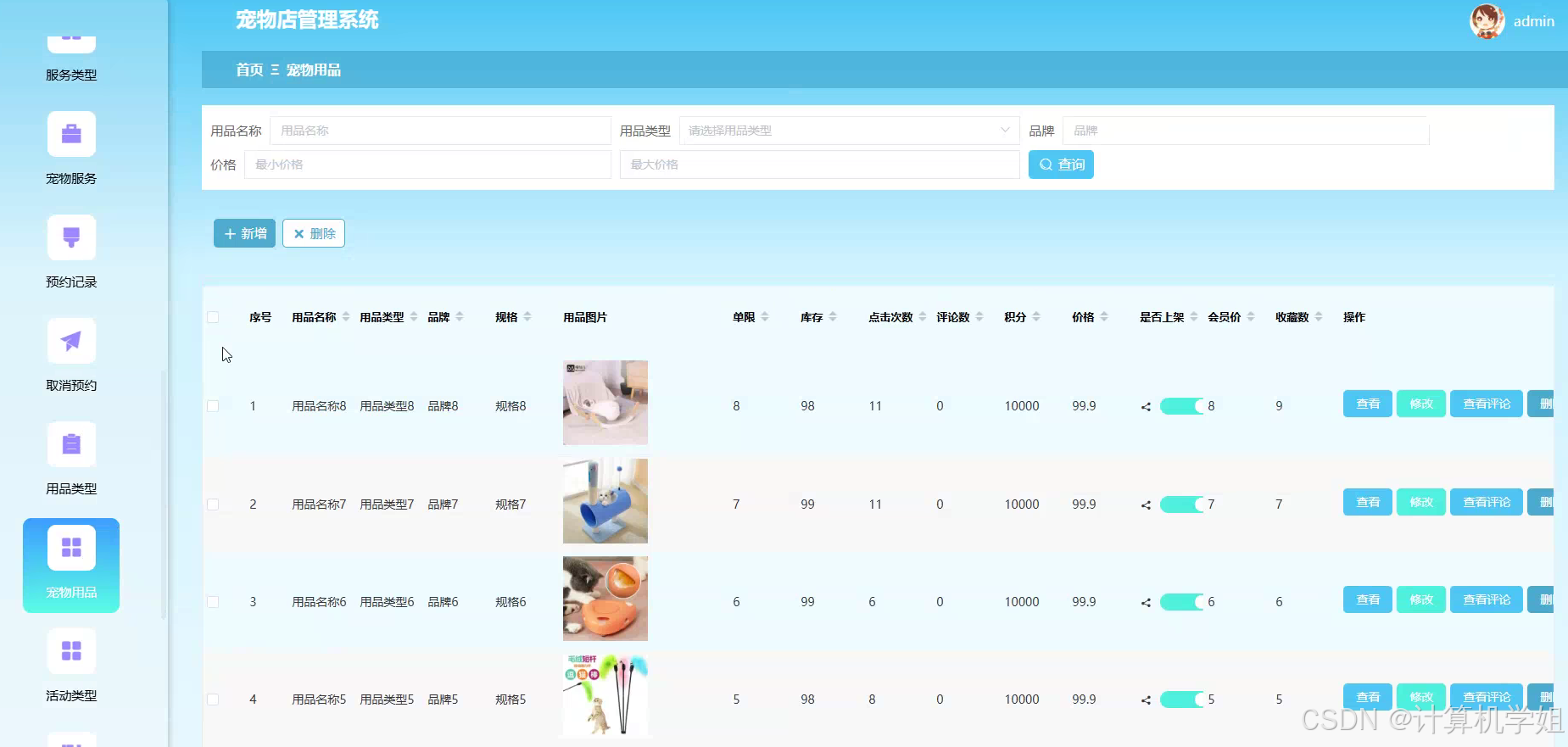Viewport: 1568px width, 747px height.
Task: Focus the 最大价格 input
Action: (x=819, y=164)
